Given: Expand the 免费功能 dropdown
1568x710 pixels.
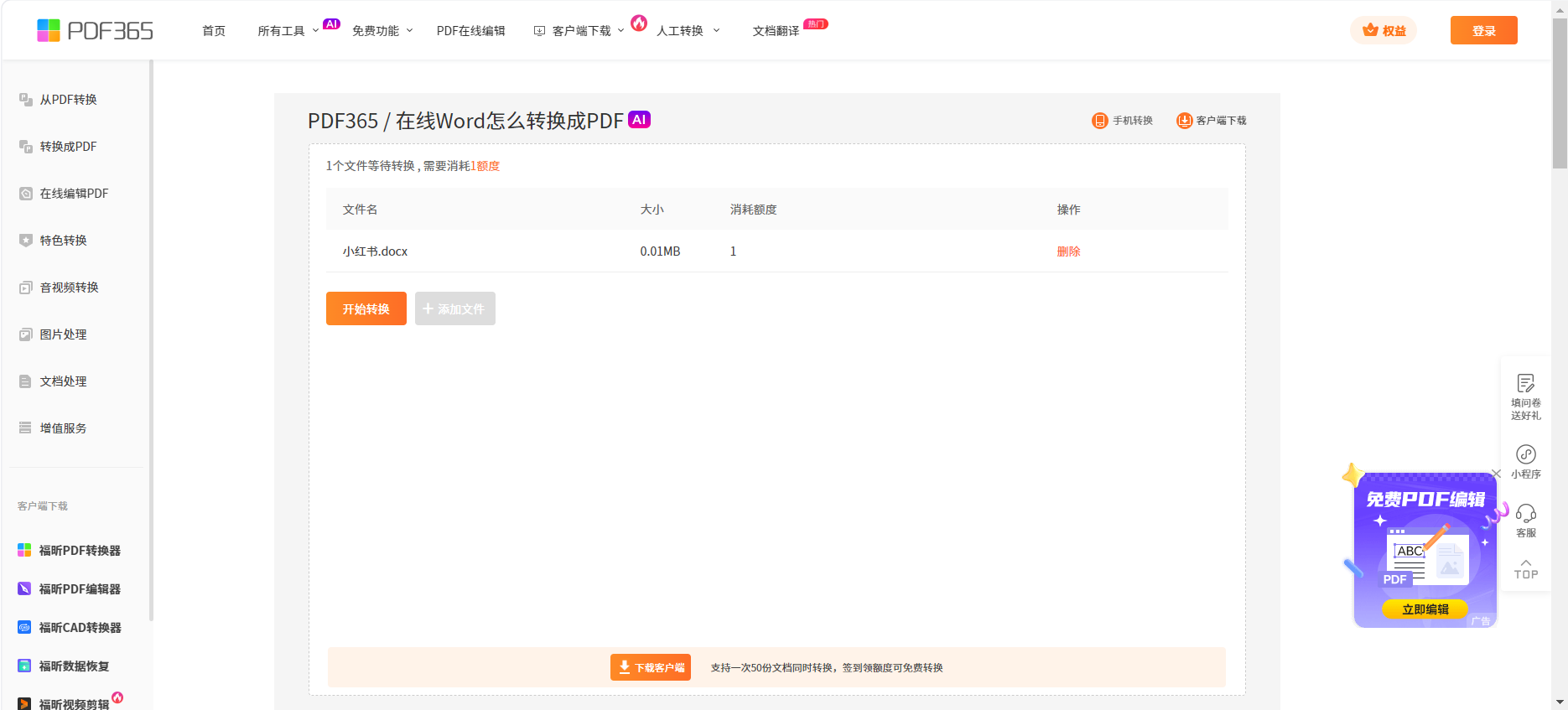Looking at the screenshot, I should [382, 31].
